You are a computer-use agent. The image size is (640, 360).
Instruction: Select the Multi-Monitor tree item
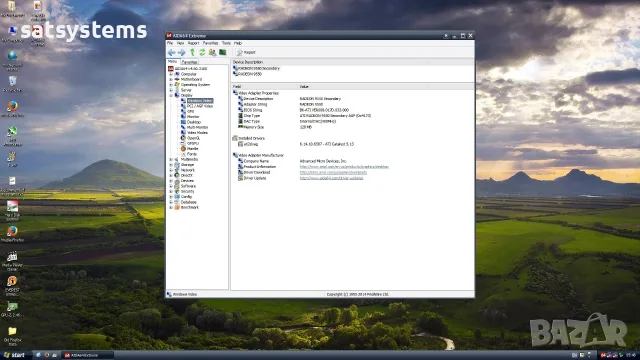click(x=198, y=127)
